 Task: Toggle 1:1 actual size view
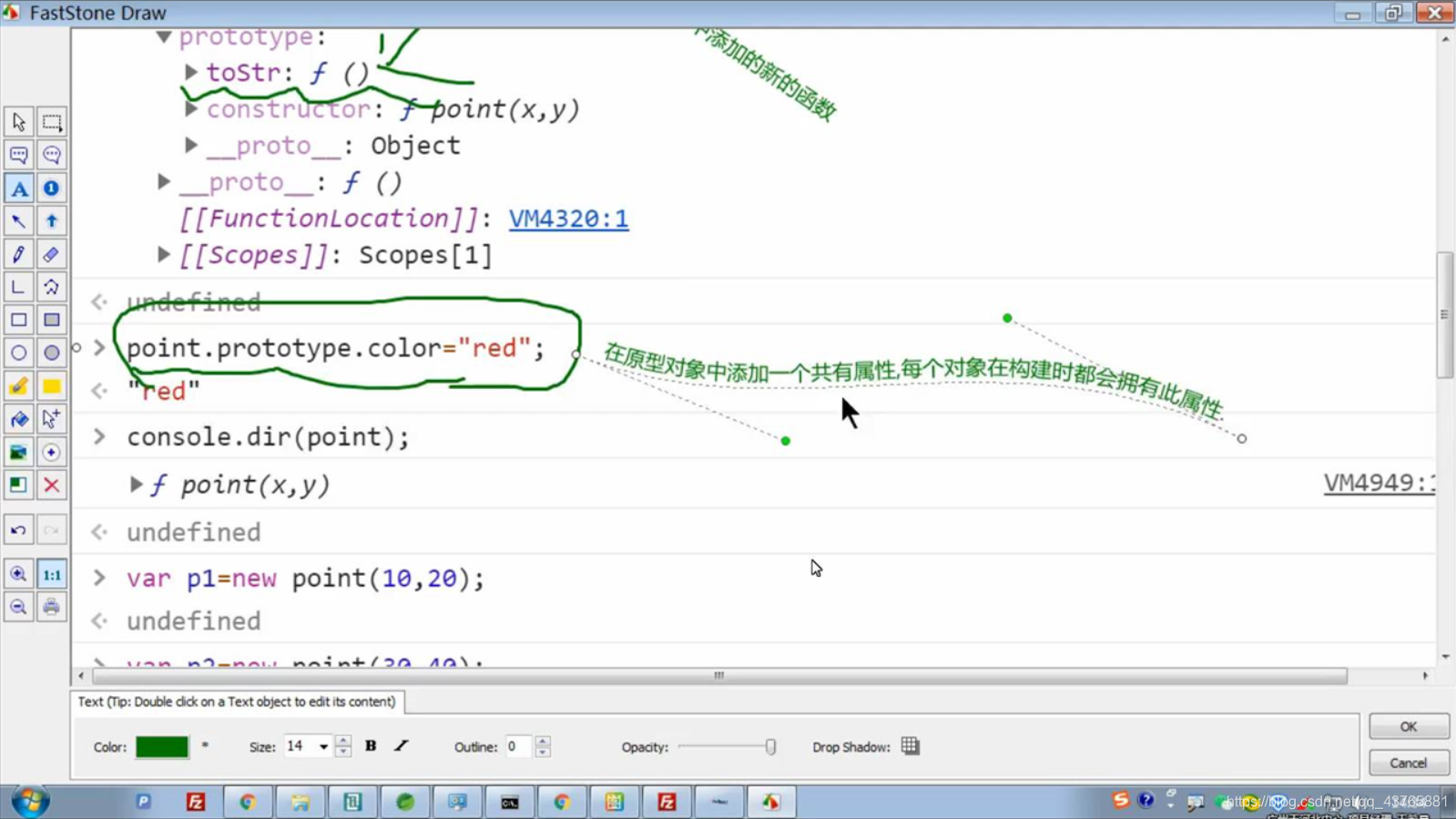tap(52, 574)
